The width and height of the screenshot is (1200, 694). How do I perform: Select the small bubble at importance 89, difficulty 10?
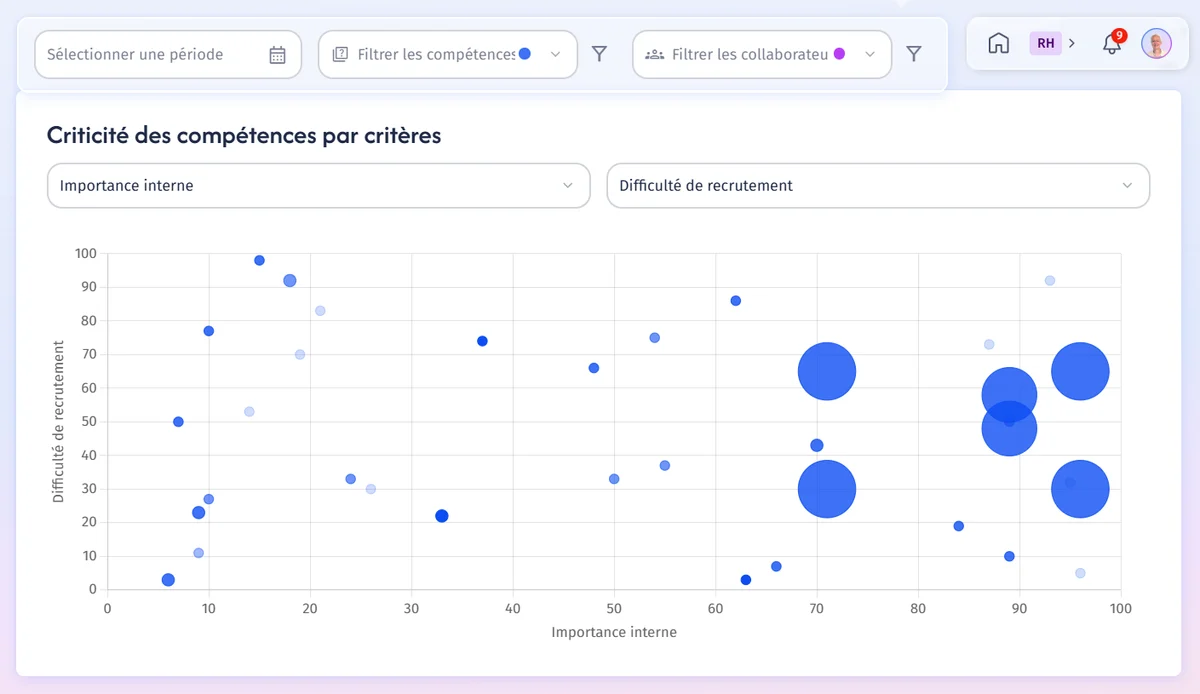tap(1009, 556)
